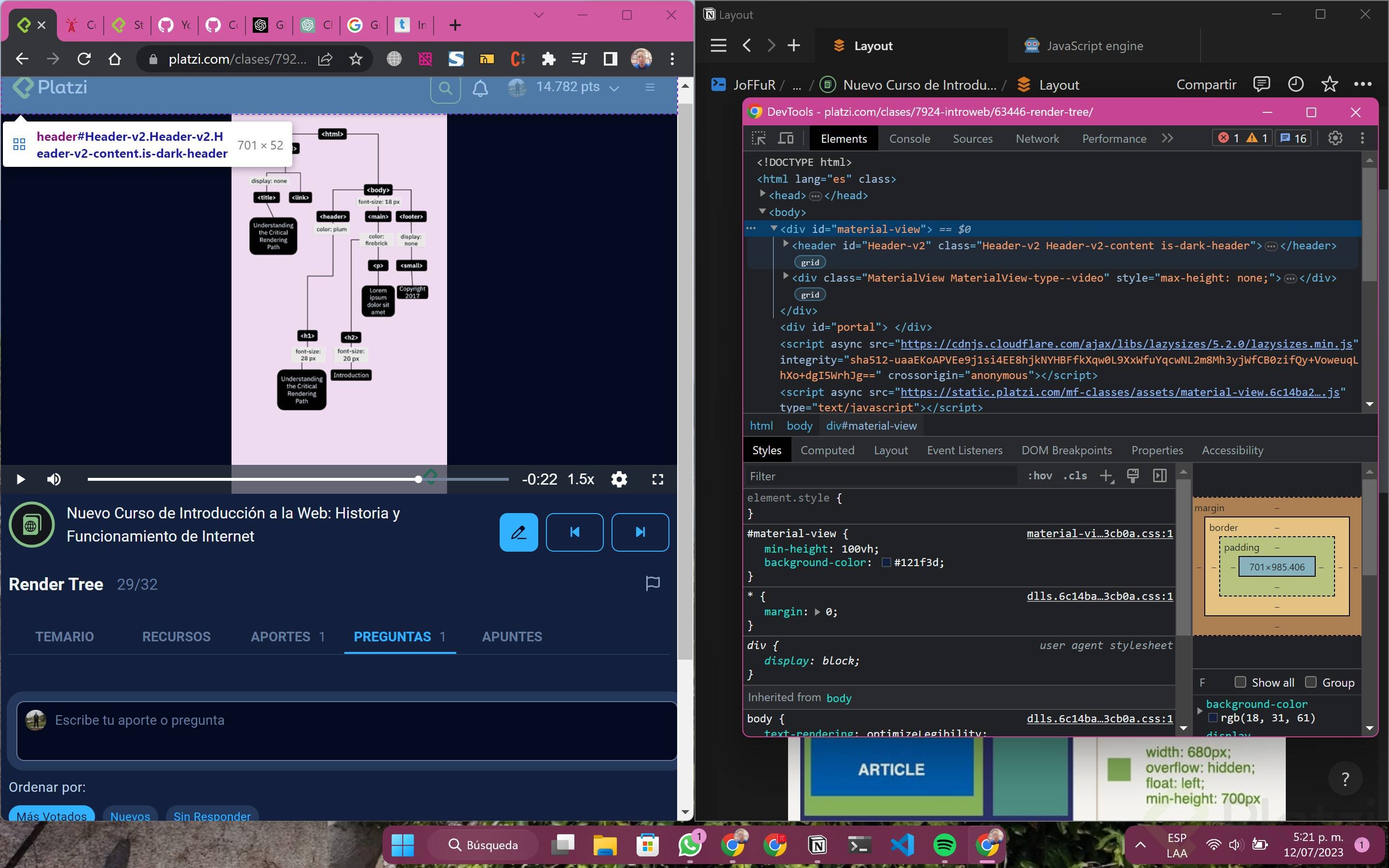The image size is (1389, 868).
Task: Toggle the :hov element state panel
Action: click(x=1039, y=476)
